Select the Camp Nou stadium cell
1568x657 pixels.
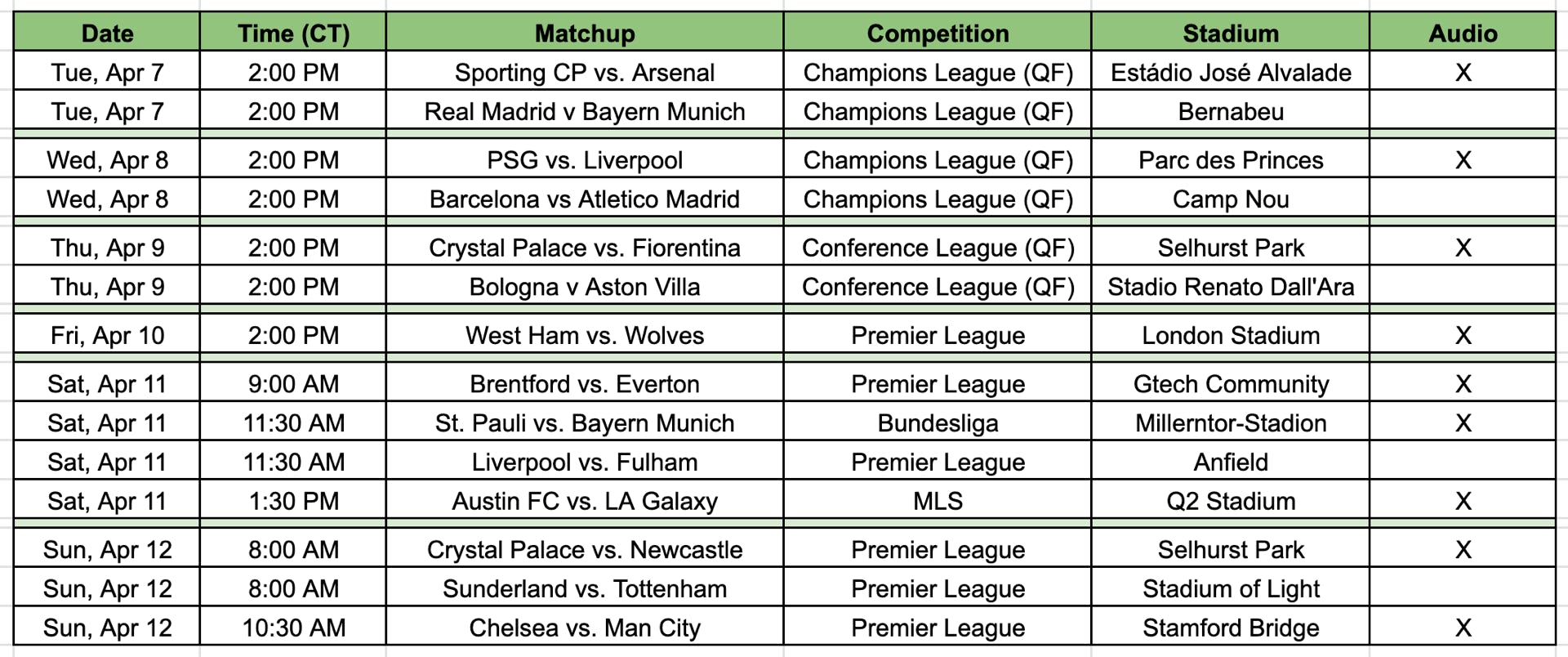[x=1231, y=199]
